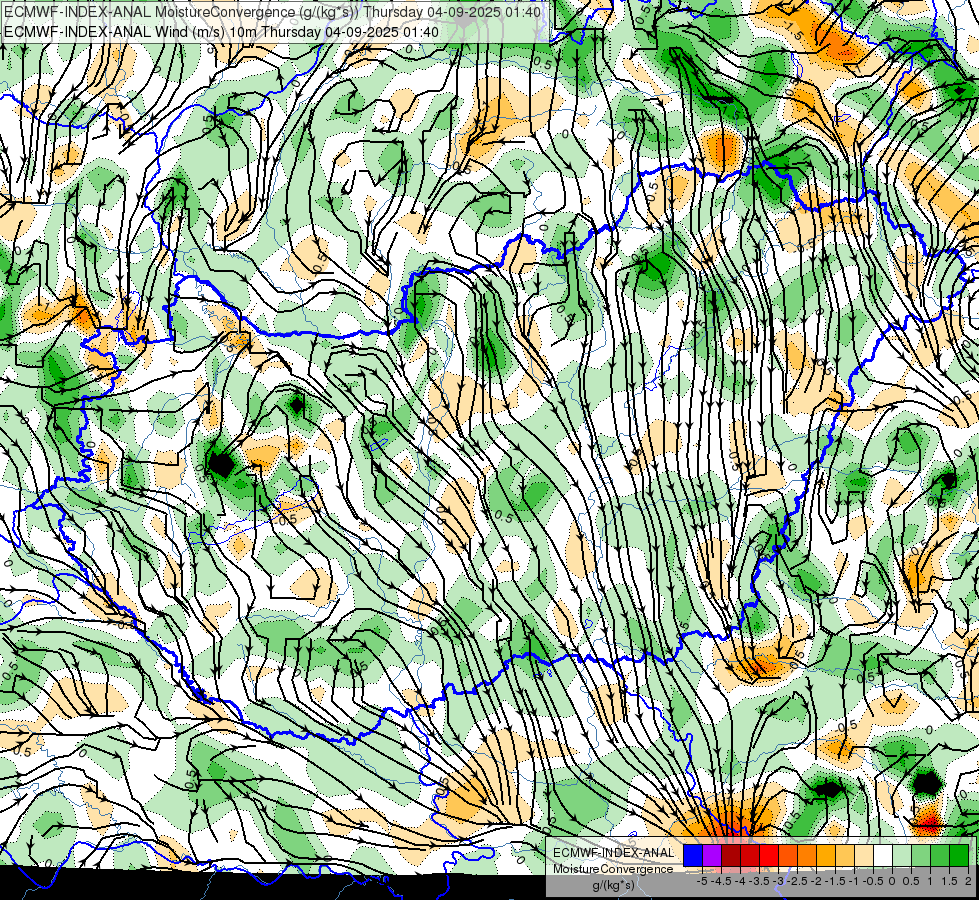The image size is (979, 900).
Task: Click the purple legend swatch
Action: coord(712,856)
